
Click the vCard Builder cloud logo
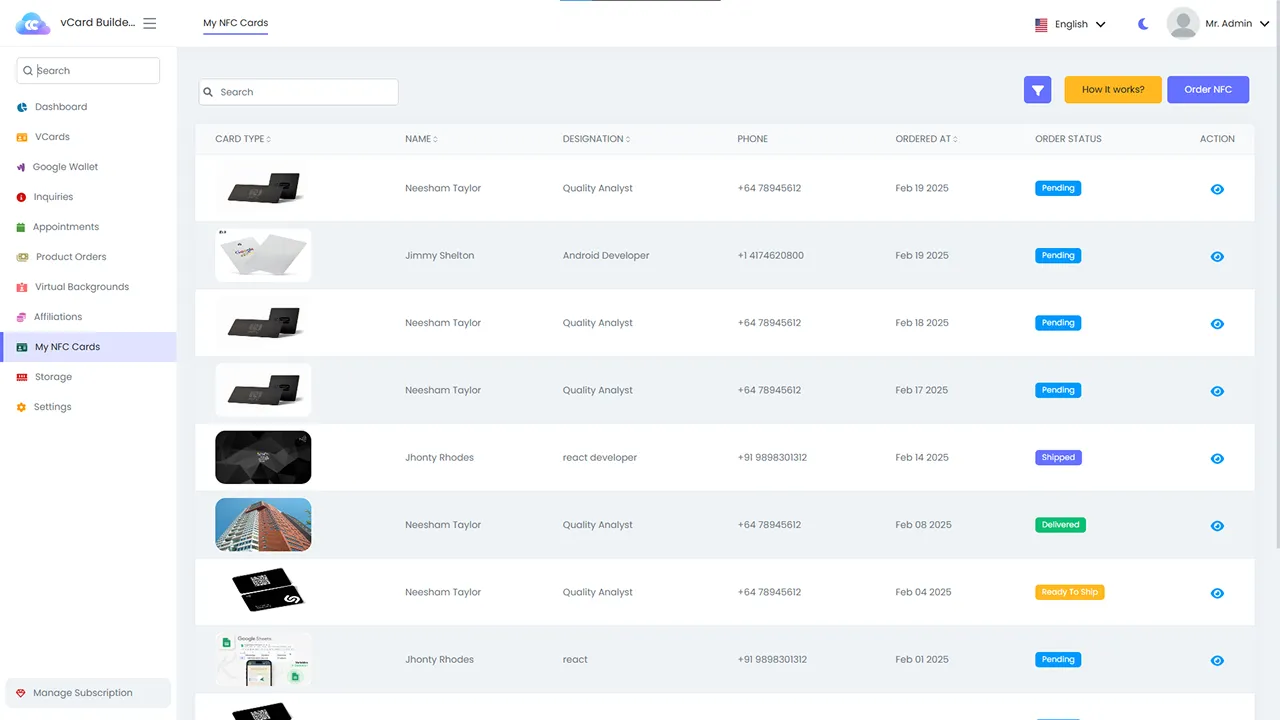tap(33, 23)
